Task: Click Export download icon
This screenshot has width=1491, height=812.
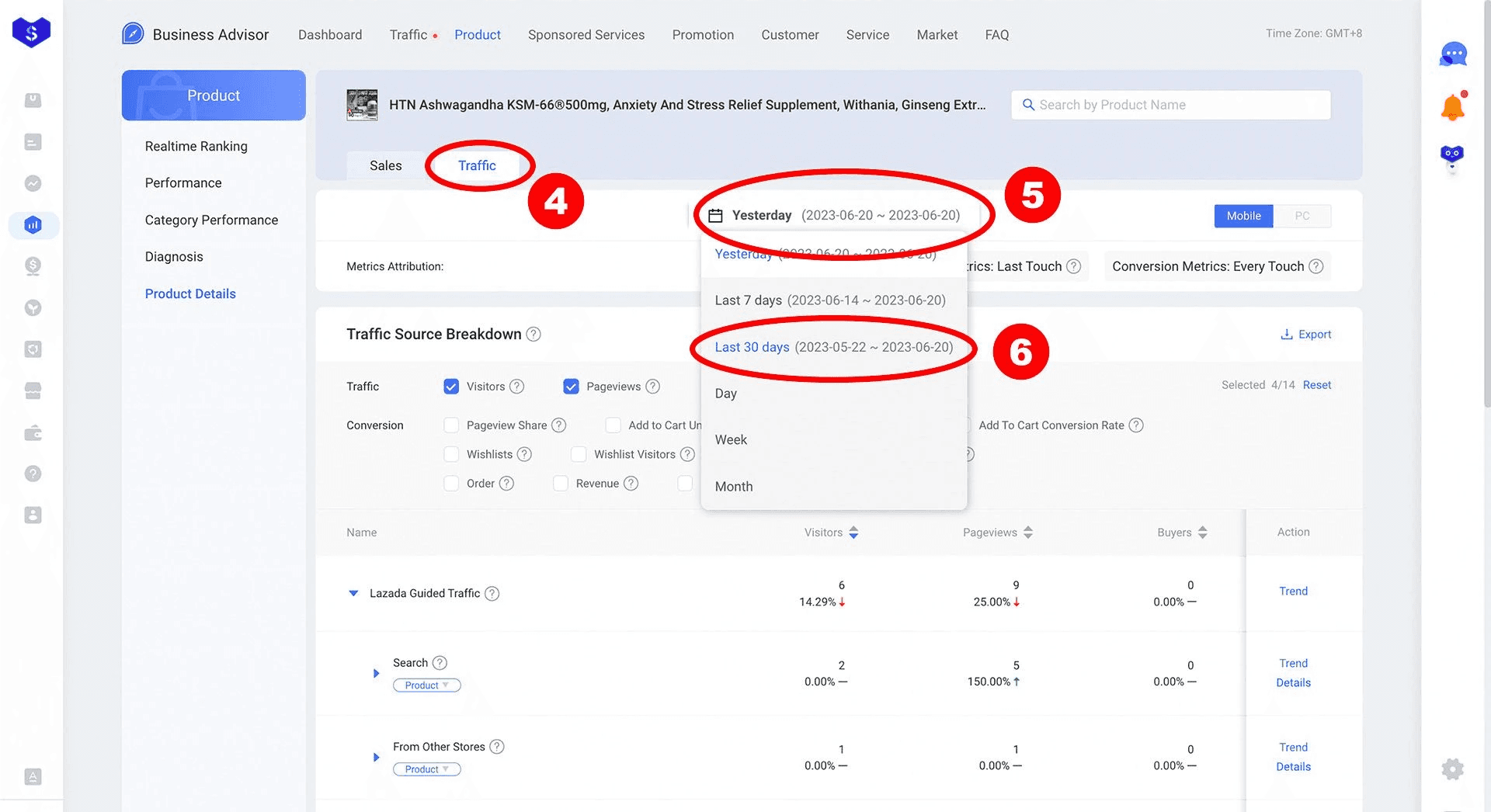Action: tap(1287, 334)
